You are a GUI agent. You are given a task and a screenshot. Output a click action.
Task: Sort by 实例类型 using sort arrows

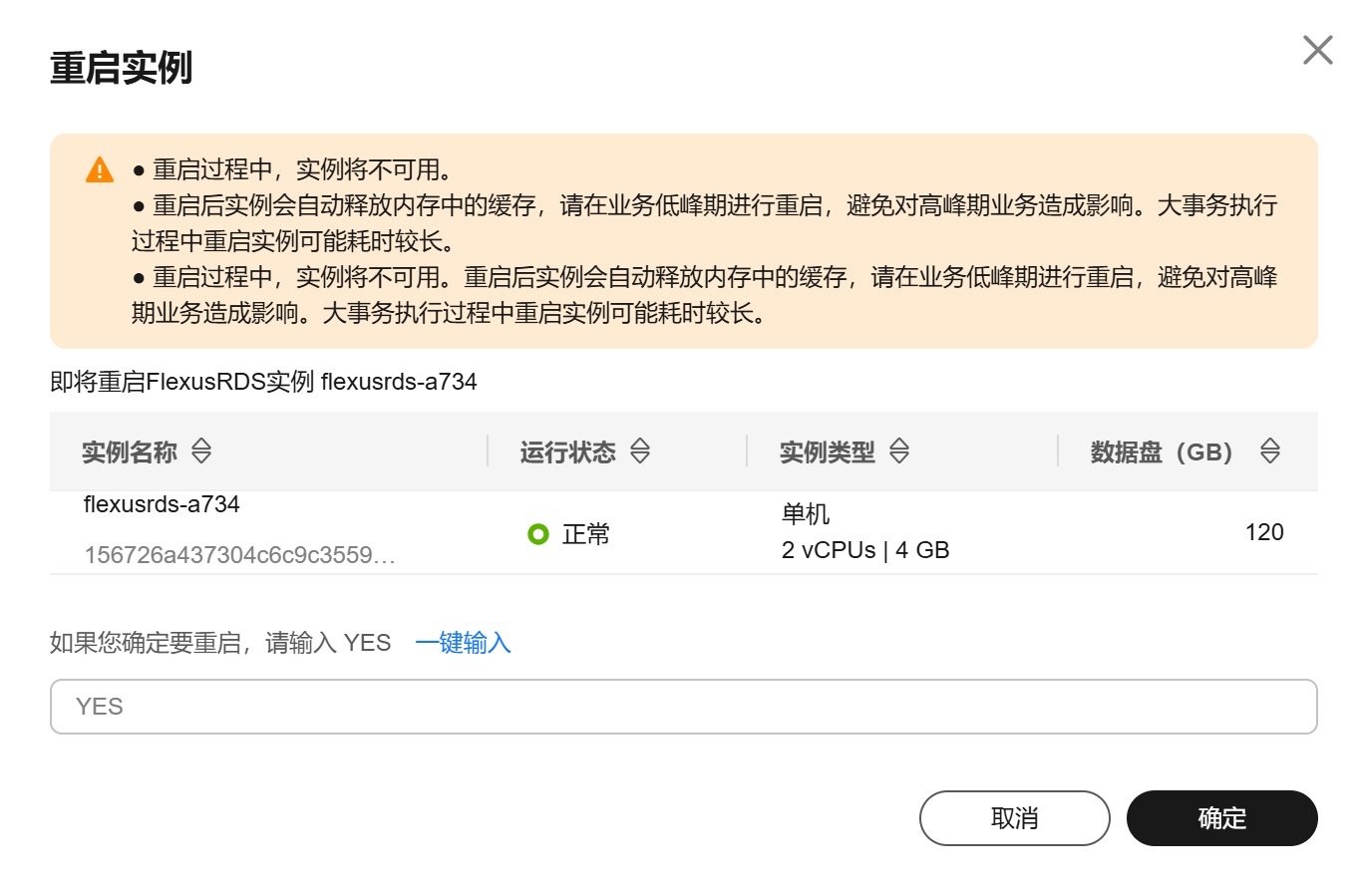coord(899,451)
